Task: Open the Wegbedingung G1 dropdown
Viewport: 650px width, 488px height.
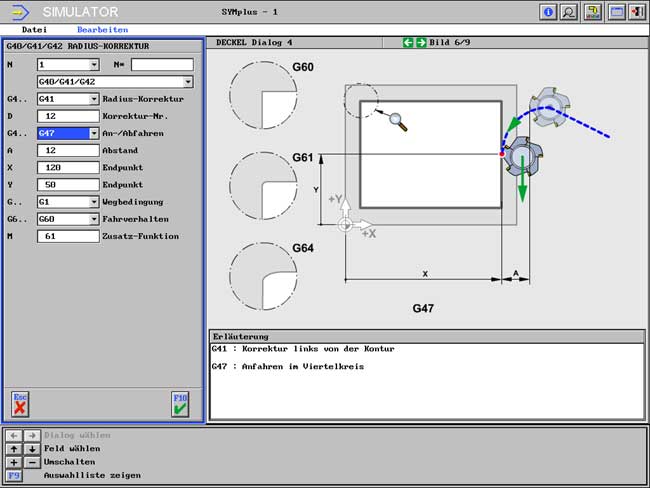Action: [x=94, y=202]
